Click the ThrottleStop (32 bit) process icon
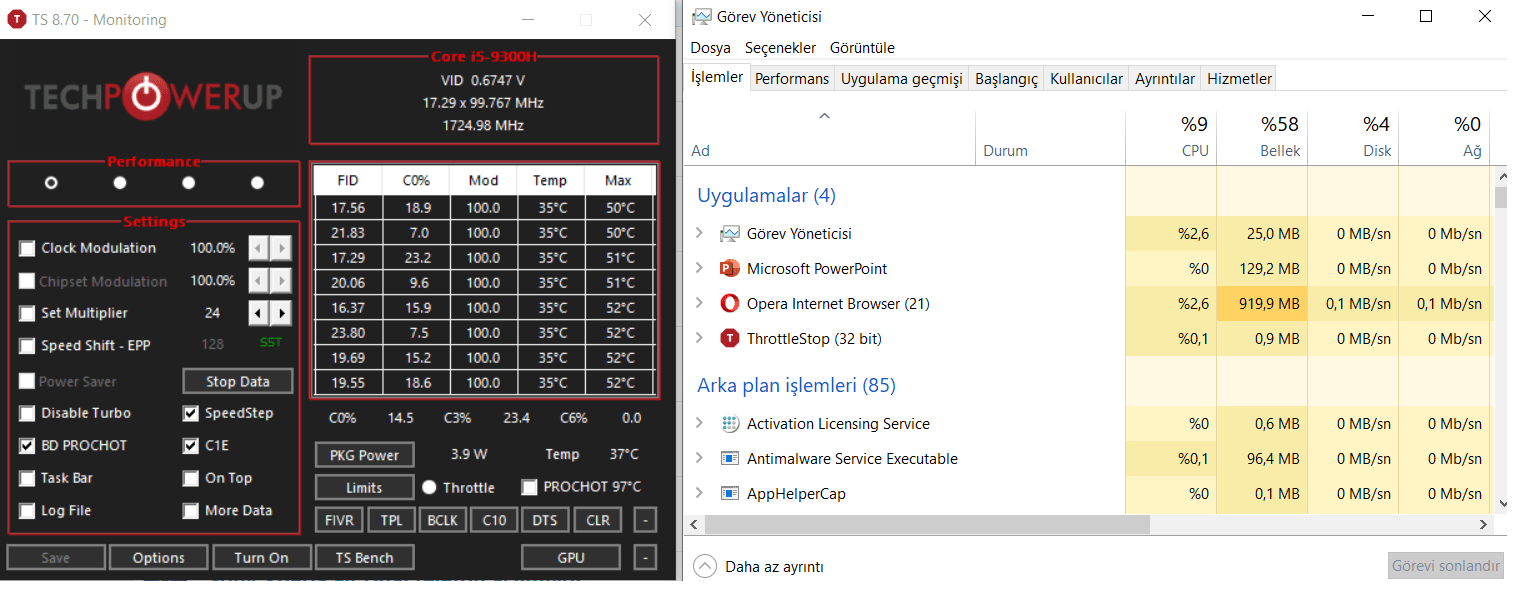The width and height of the screenshot is (1514, 592). click(x=729, y=339)
